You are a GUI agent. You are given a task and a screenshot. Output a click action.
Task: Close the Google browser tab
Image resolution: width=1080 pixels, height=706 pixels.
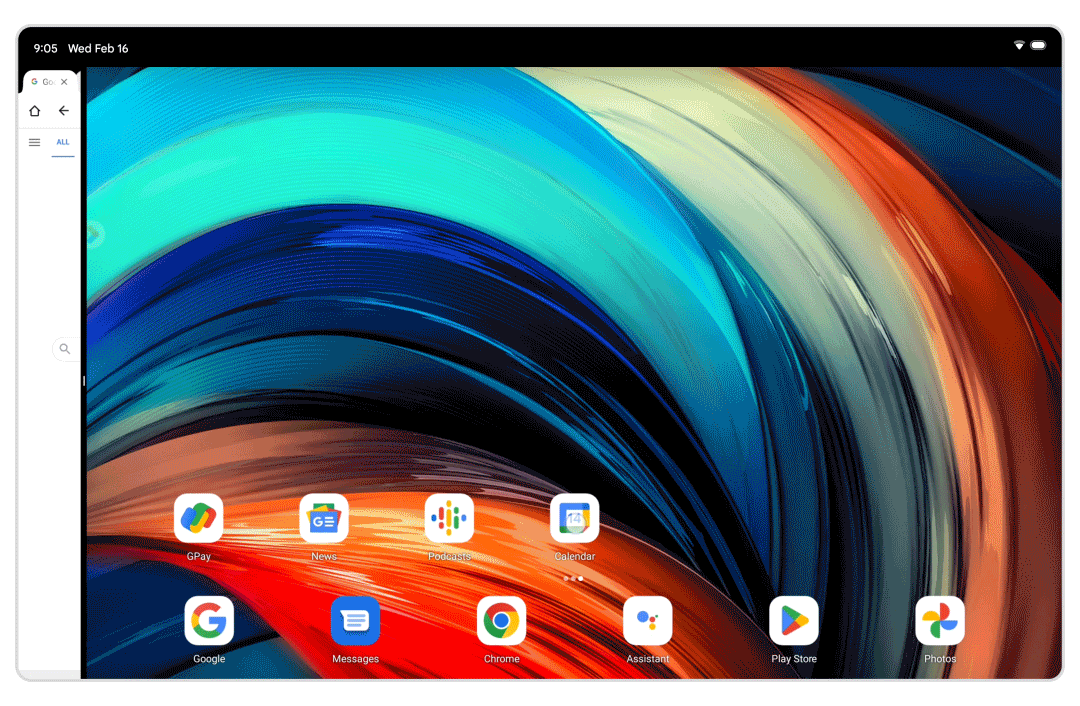click(65, 82)
